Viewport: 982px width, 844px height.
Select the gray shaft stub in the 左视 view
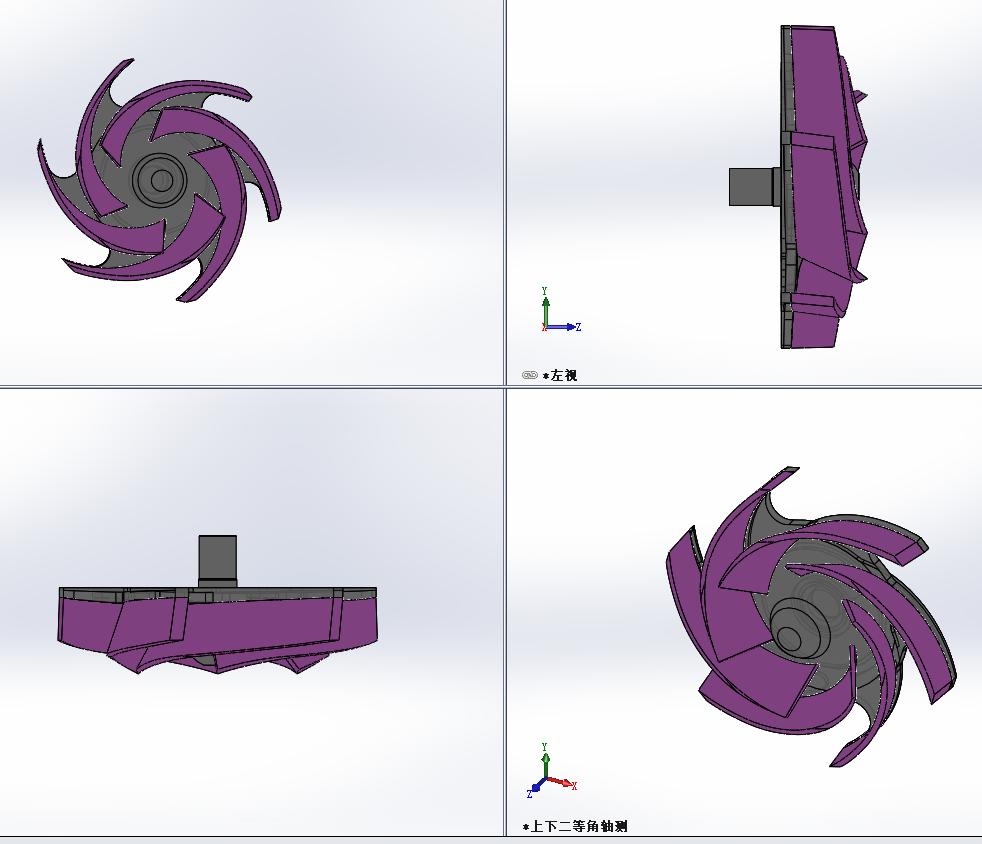750,186
